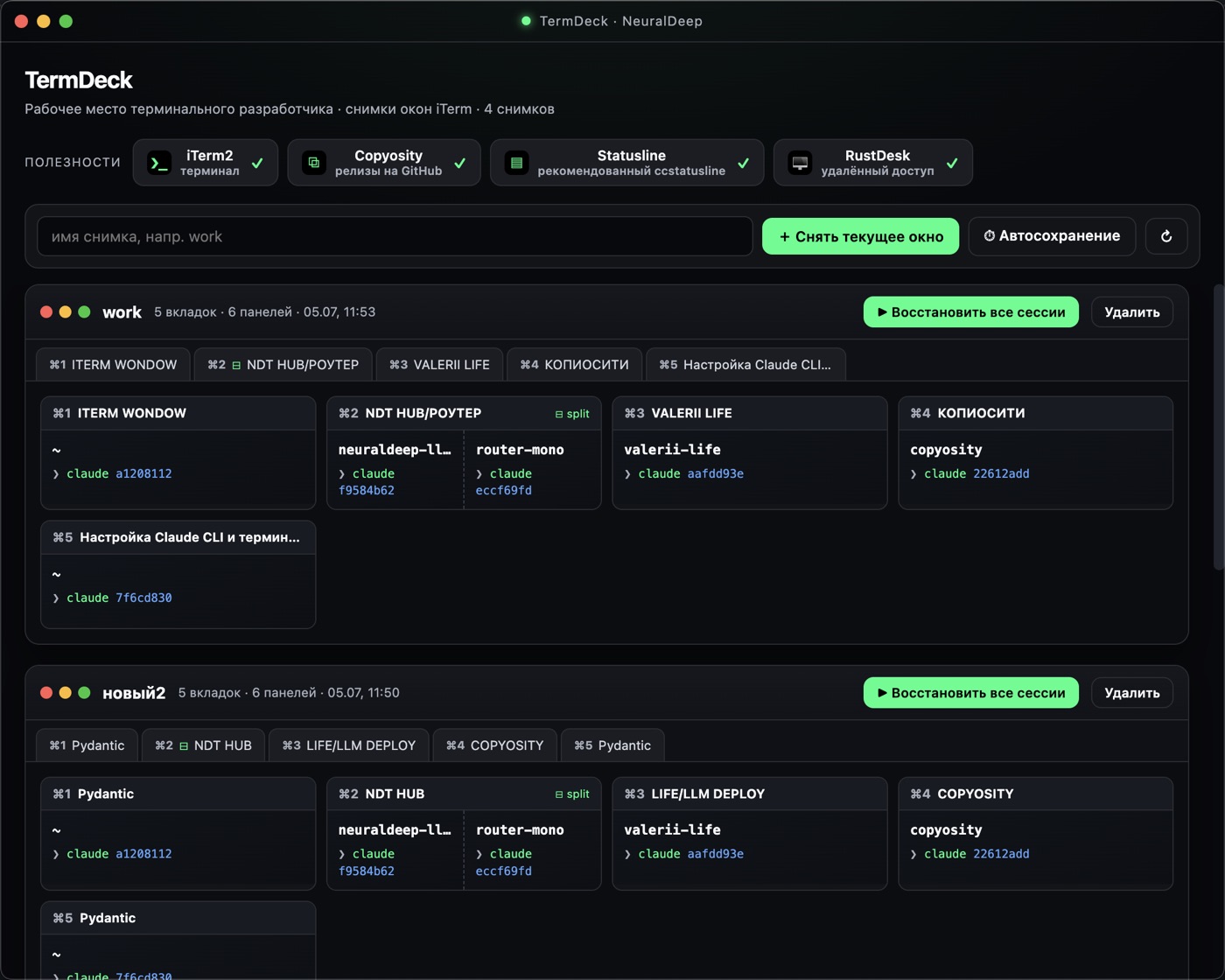Select the ⌘4 КОПИОСИТИ tab

coord(574,365)
